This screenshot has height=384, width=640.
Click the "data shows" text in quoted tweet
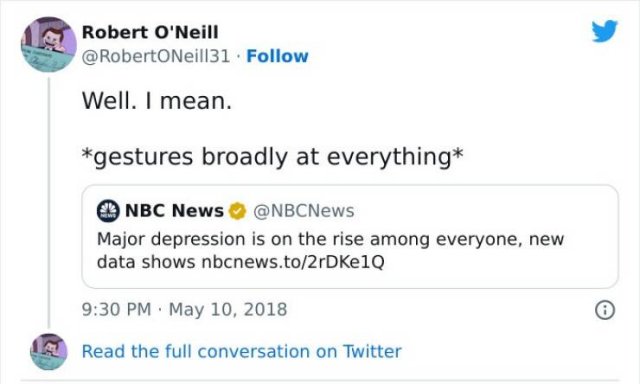coord(146,262)
